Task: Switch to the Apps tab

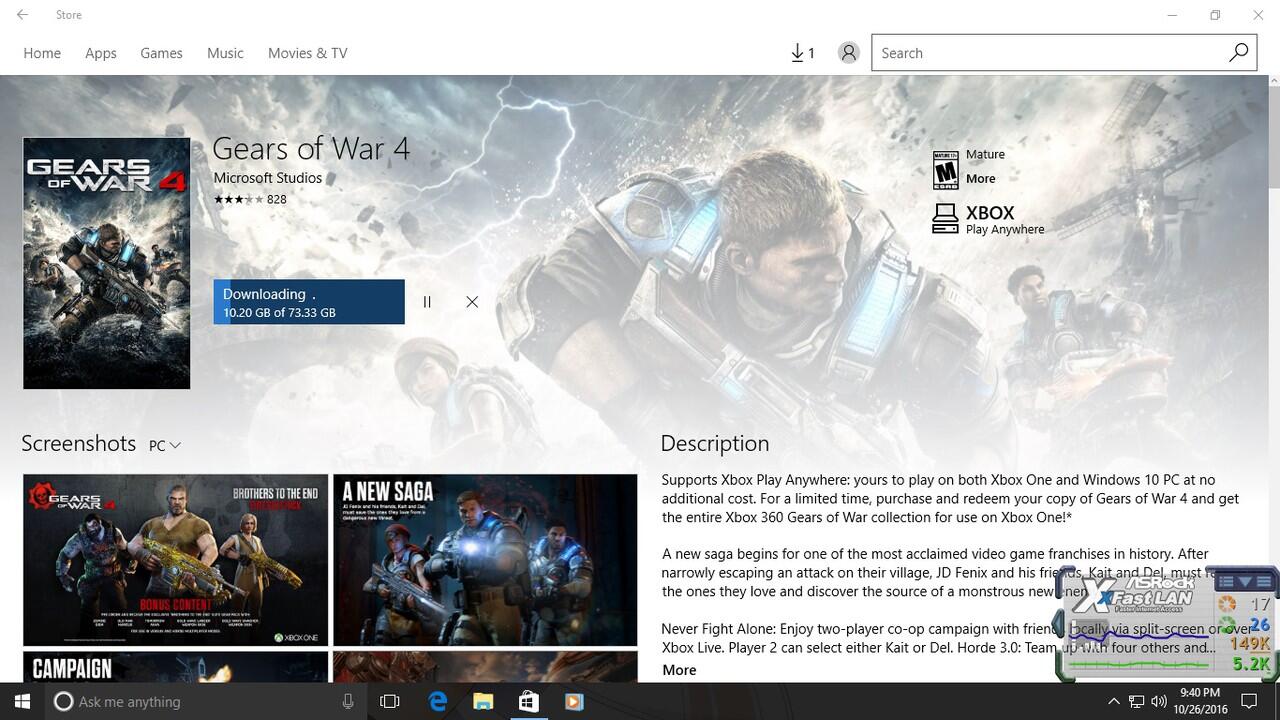Action: pyautogui.click(x=101, y=53)
